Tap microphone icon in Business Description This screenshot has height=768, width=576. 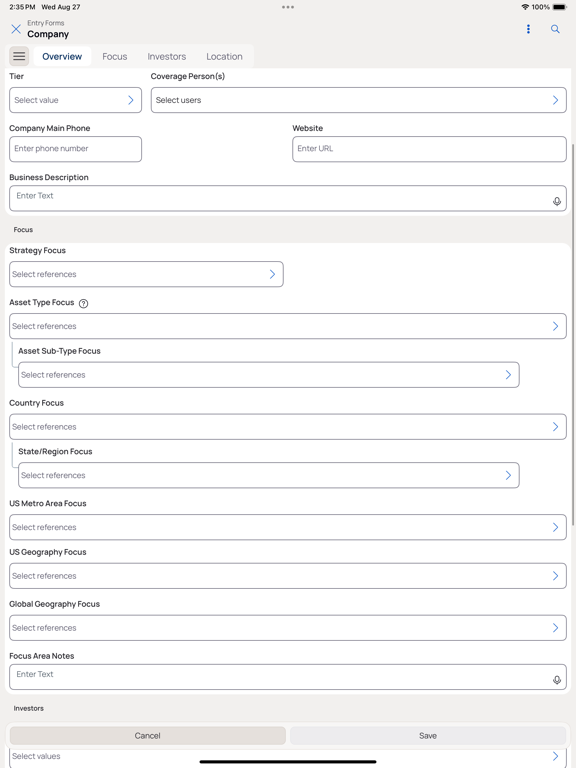tap(557, 201)
